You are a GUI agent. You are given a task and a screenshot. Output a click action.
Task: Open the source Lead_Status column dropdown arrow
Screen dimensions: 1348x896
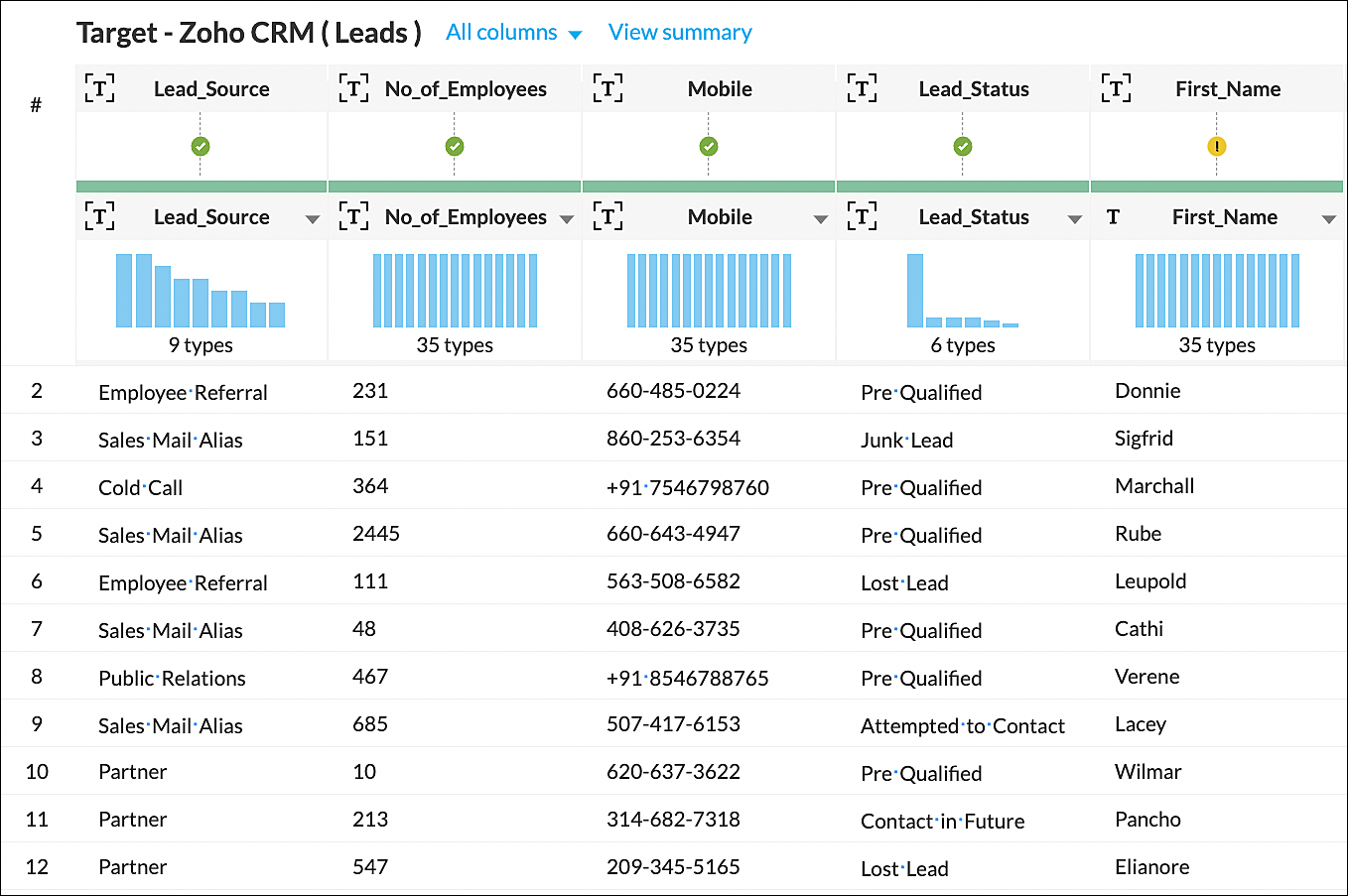tap(1074, 219)
